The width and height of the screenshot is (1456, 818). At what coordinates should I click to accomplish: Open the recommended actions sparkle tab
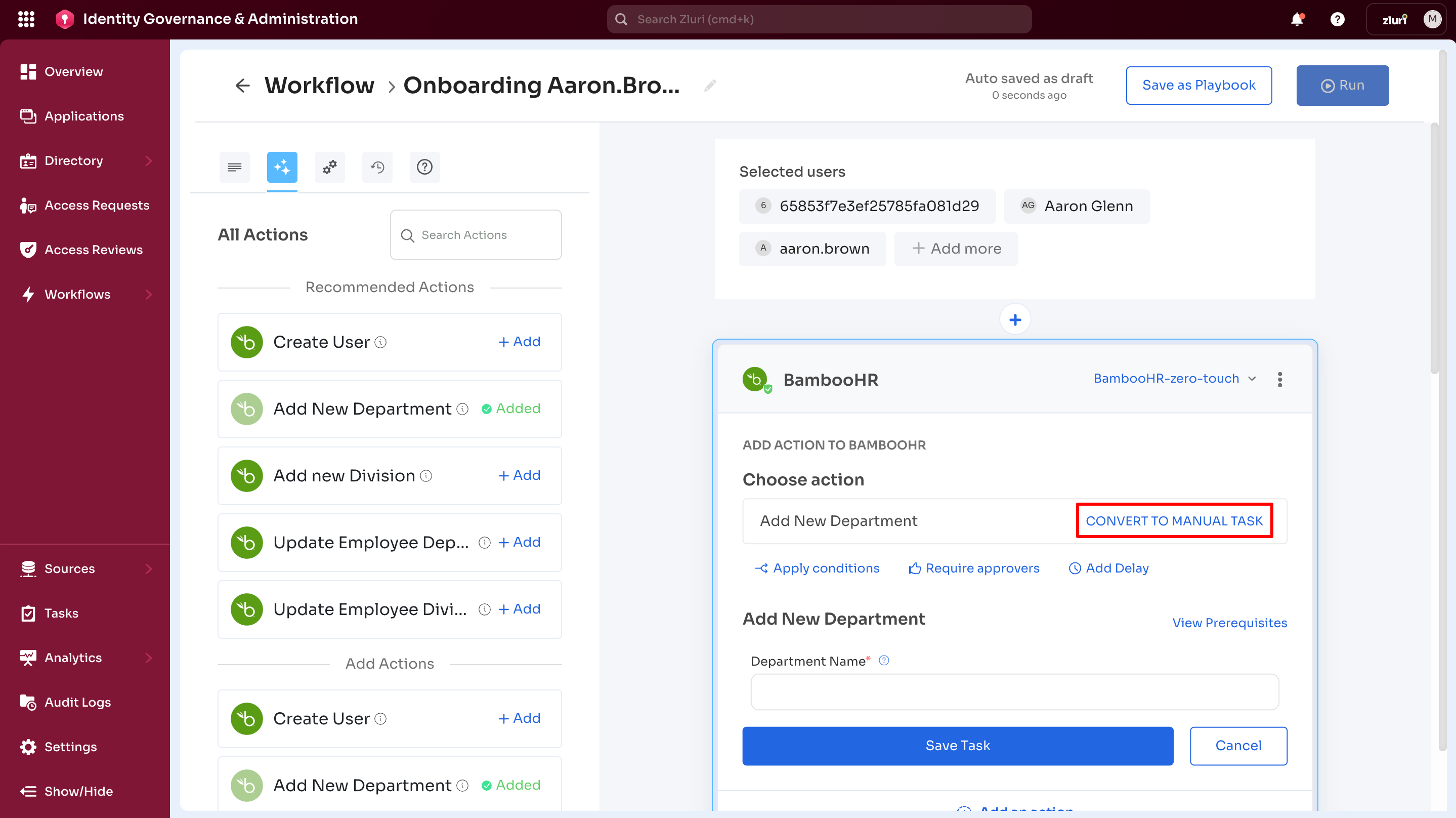pyautogui.click(x=282, y=167)
